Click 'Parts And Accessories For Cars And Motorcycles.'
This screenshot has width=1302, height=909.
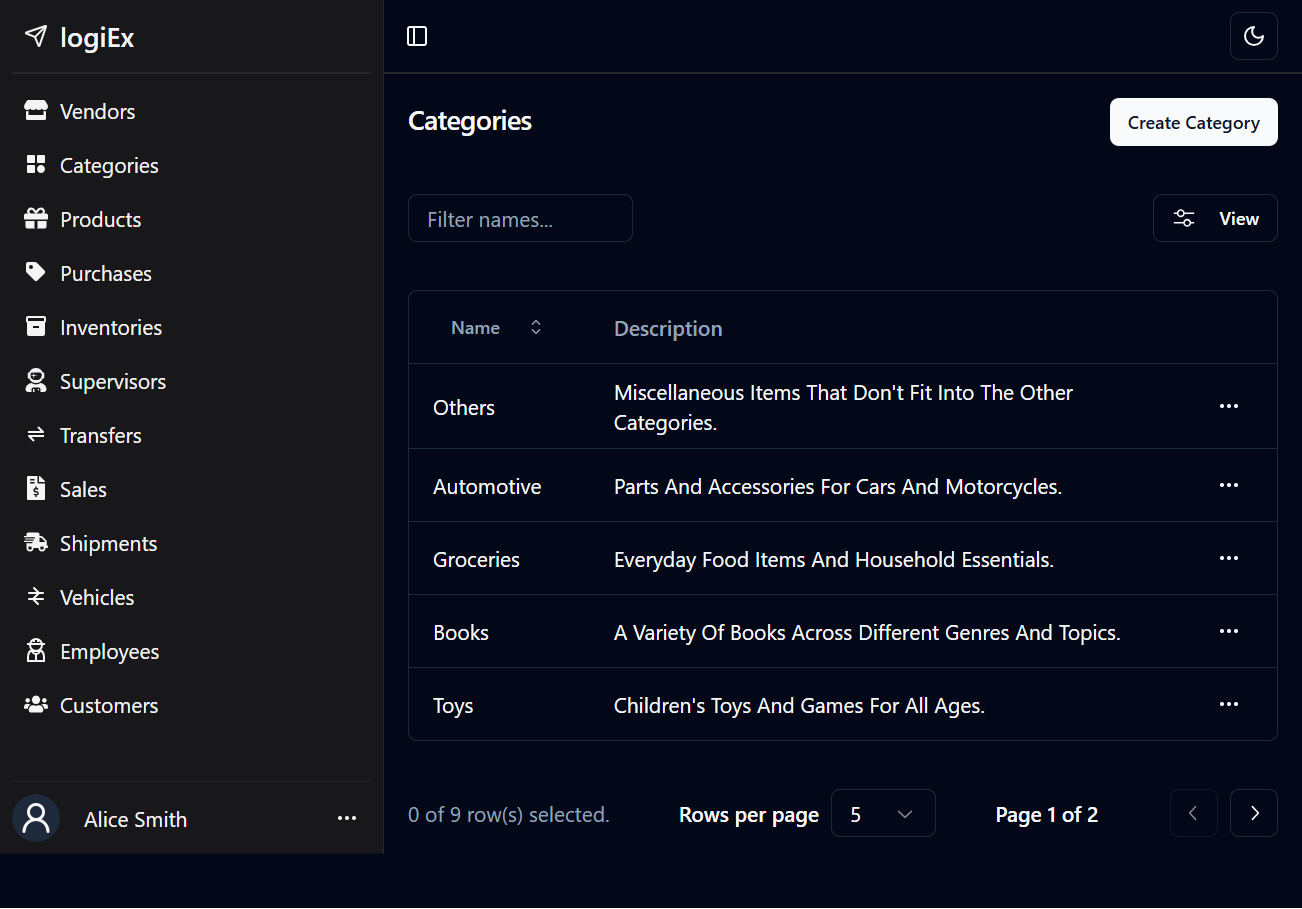click(838, 486)
